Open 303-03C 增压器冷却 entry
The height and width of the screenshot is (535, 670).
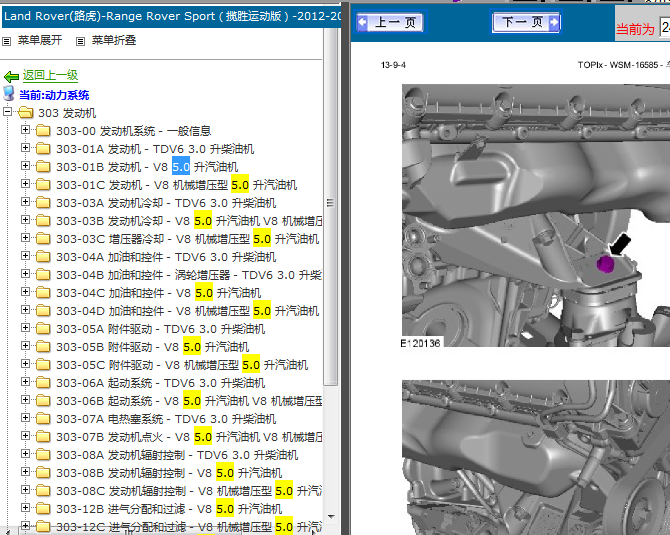coord(188,239)
